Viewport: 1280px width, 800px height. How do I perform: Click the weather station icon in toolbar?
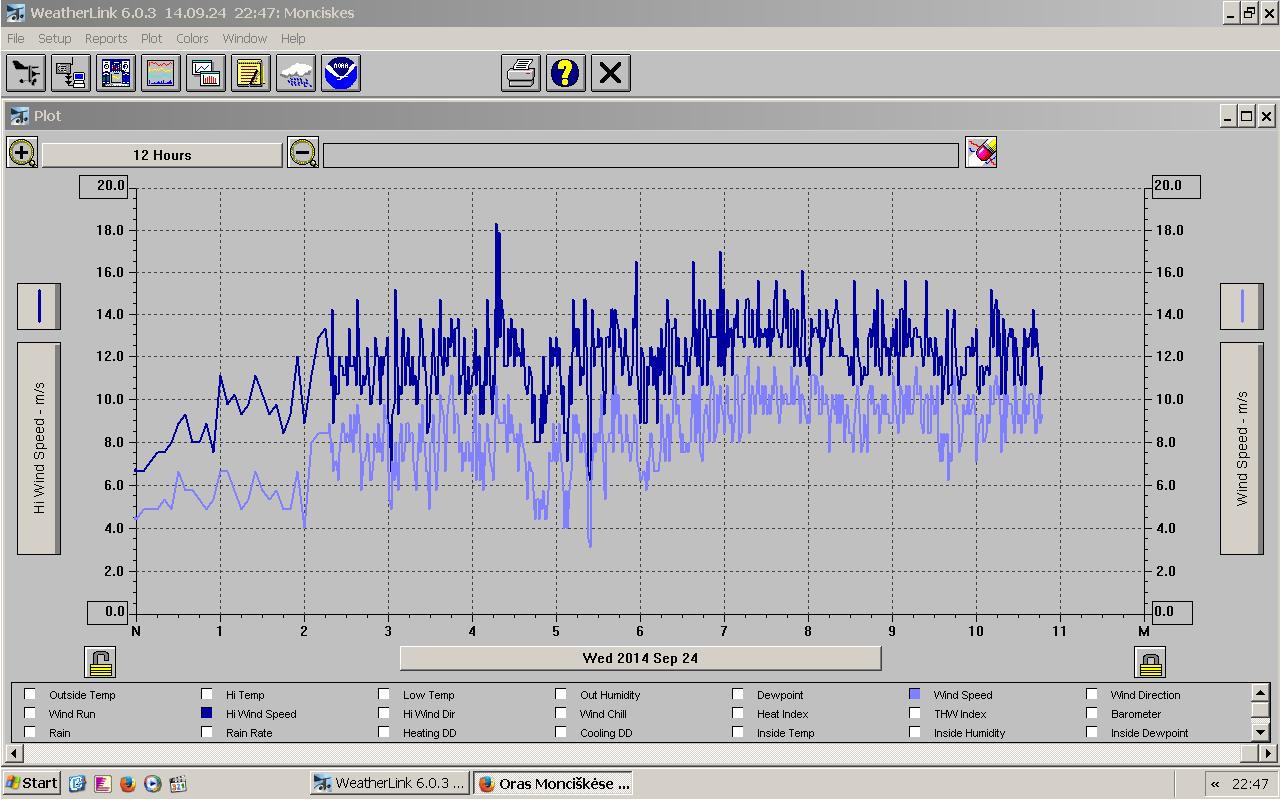click(x=25, y=73)
